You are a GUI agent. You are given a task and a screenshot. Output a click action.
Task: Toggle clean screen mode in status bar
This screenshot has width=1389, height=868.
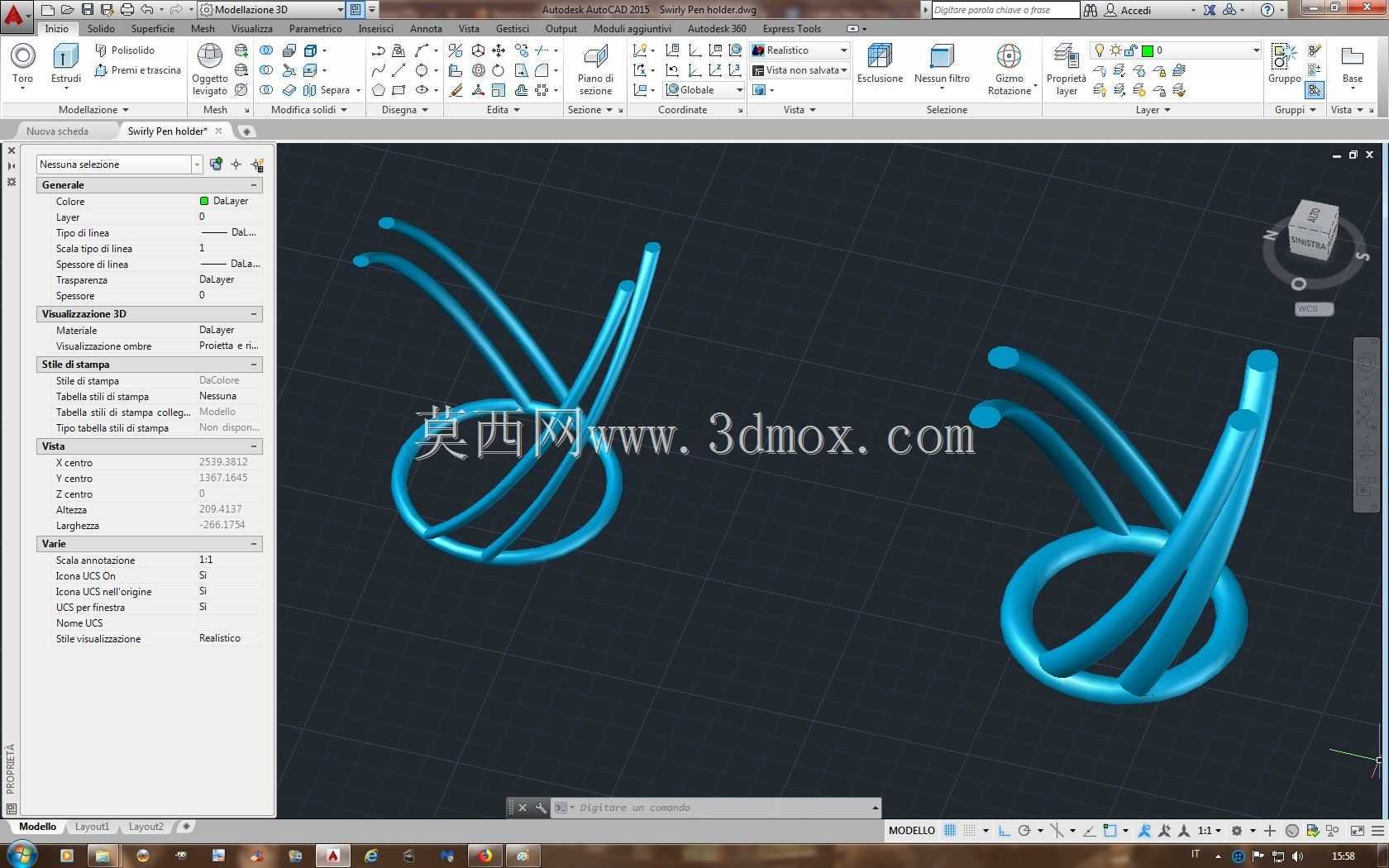tap(1357, 831)
